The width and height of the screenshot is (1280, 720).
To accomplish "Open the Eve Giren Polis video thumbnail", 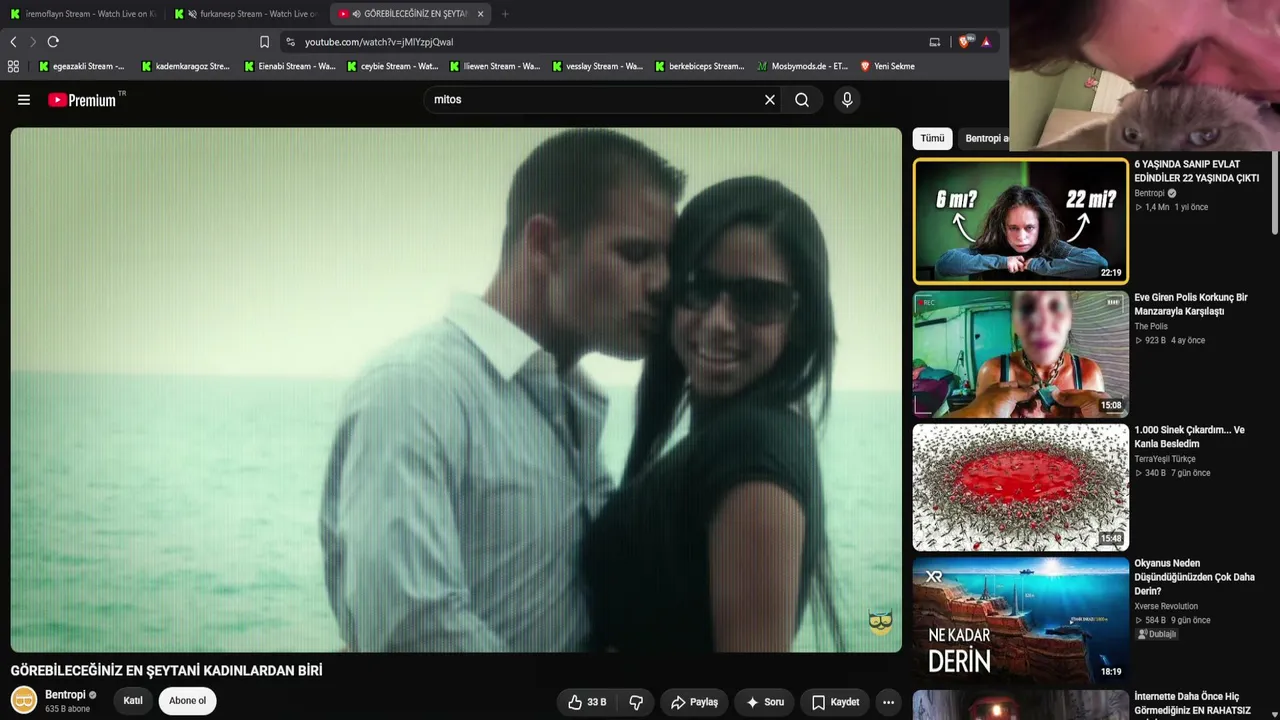I will click(1021, 354).
